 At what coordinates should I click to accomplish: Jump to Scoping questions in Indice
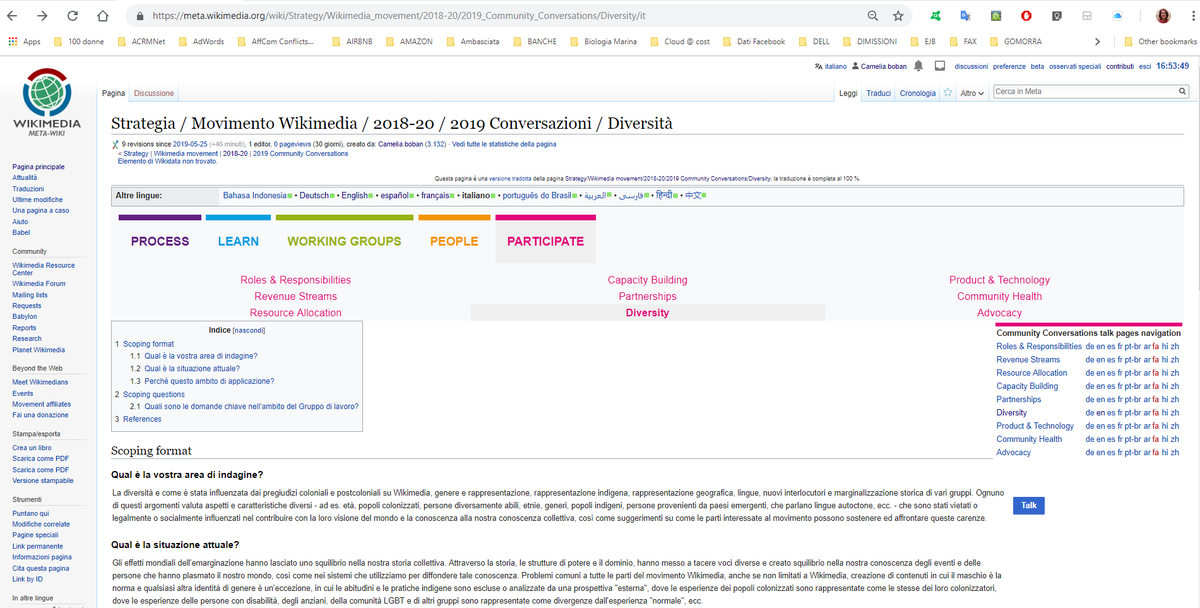(154, 394)
